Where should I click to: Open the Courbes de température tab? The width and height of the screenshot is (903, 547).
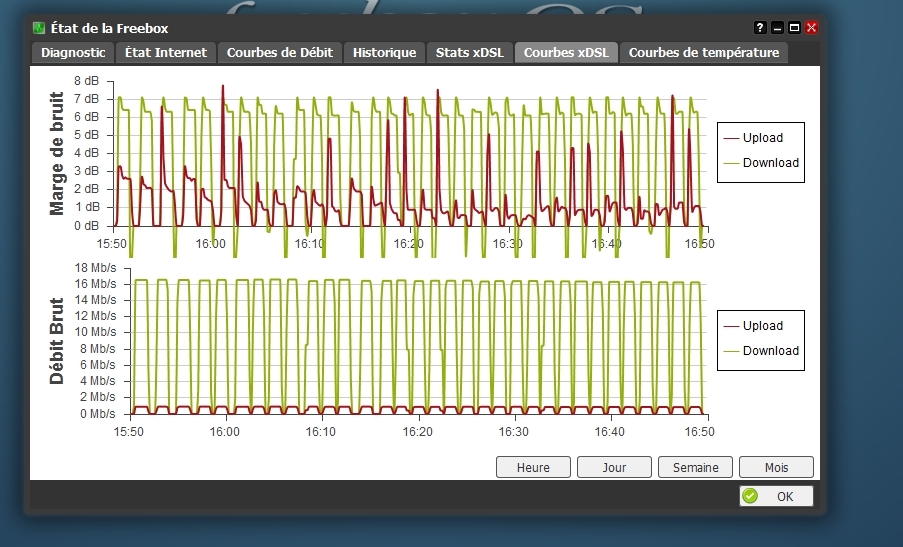[704, 52]
